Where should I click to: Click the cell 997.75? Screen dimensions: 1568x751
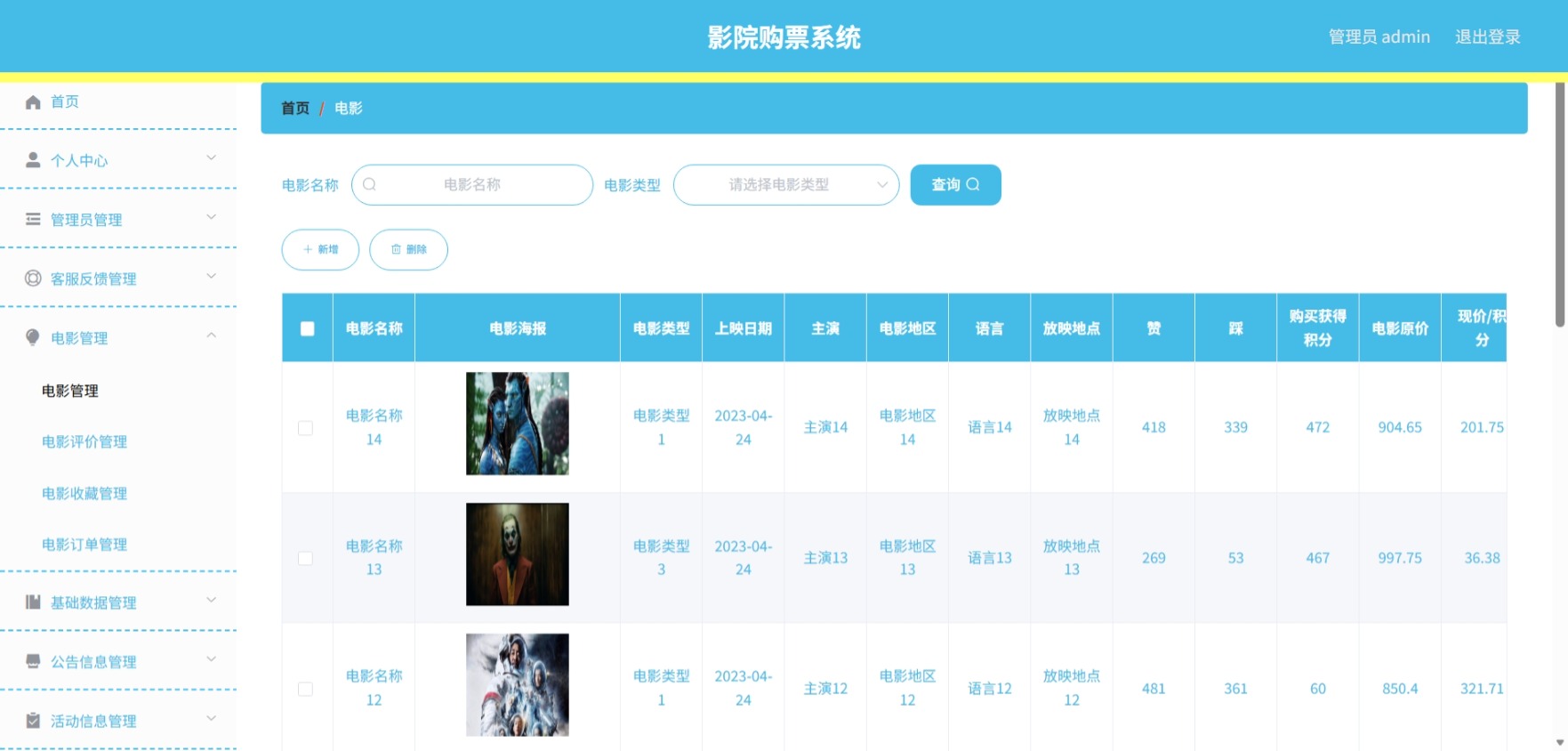point(1400,558)
